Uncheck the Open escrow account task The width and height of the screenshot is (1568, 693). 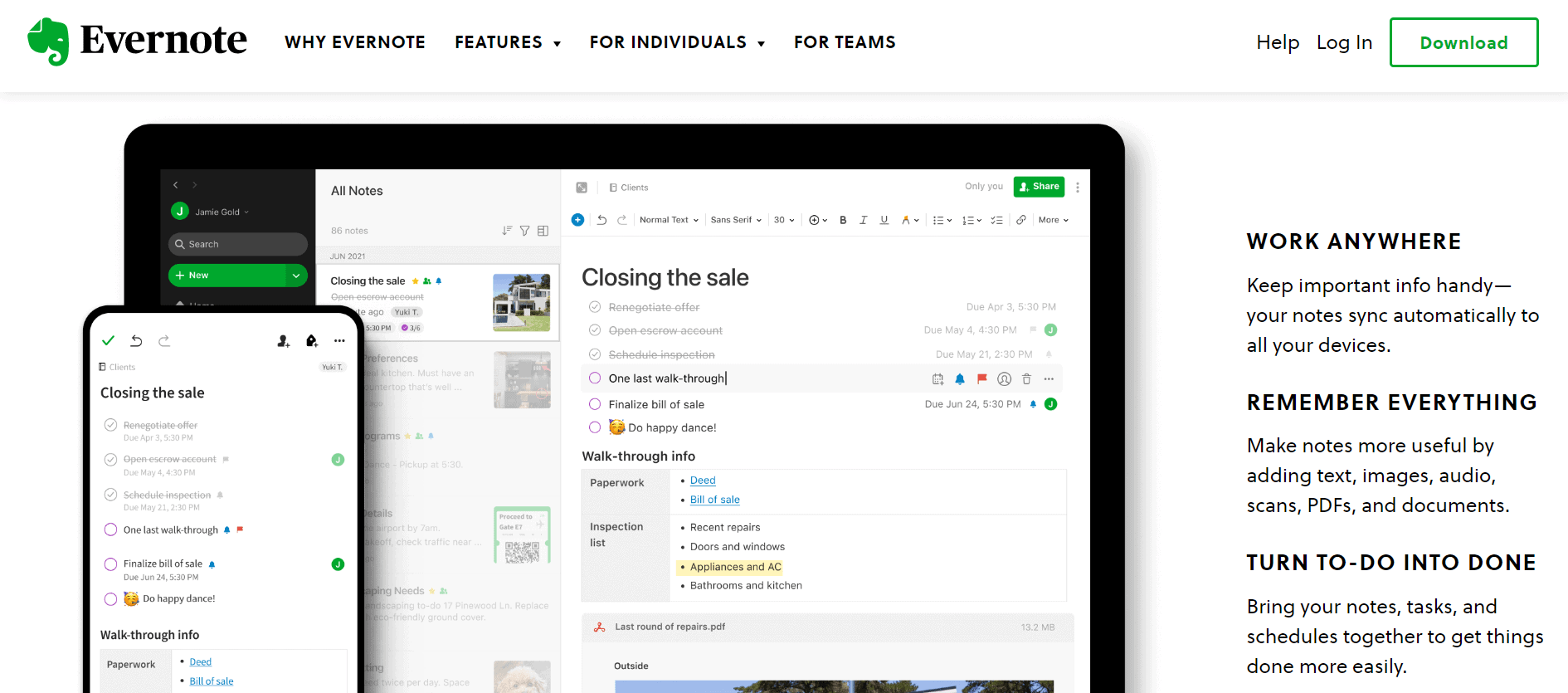(x=595, y=330)
